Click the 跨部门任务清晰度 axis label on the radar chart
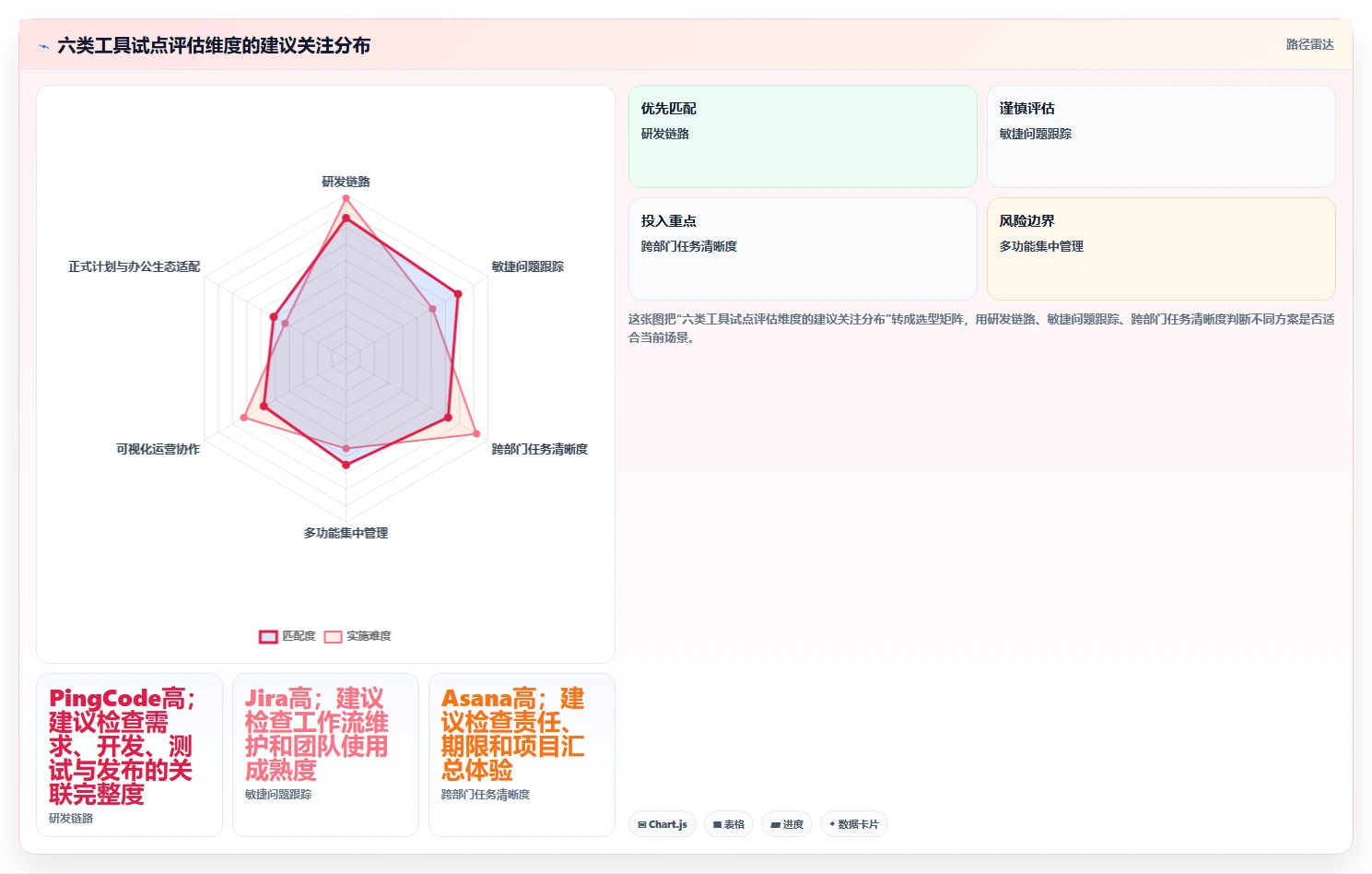Screen dimensions: 1372x874 pyautogui.click(x=539, y=449)
